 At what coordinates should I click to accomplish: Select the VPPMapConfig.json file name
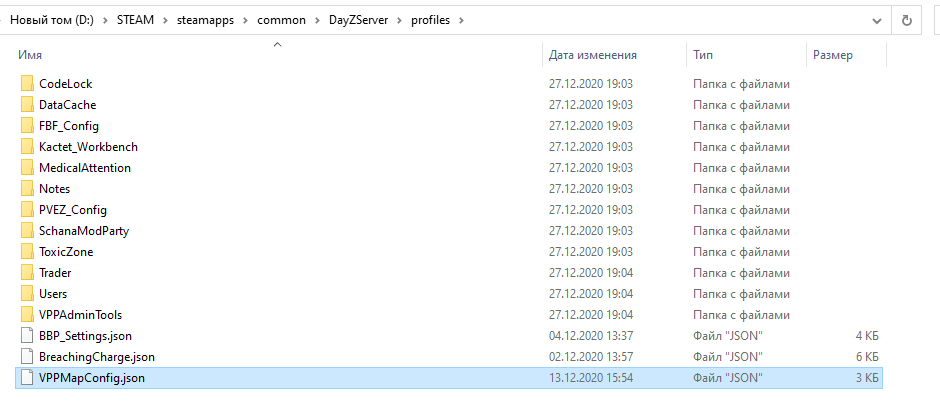tap(92, 377)
